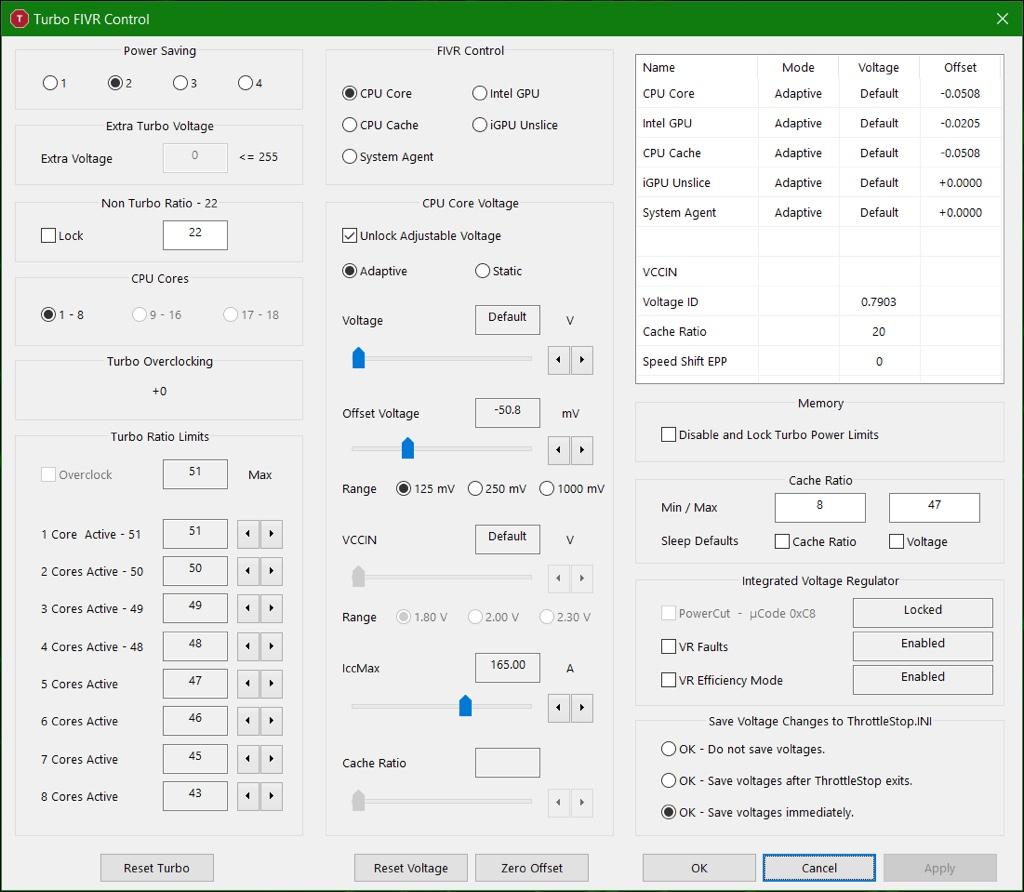The height and width of the screenshot is (892, 1024).
Task: Click the VR Efficiency Mode Enabled button
Action: click(923, 679)
